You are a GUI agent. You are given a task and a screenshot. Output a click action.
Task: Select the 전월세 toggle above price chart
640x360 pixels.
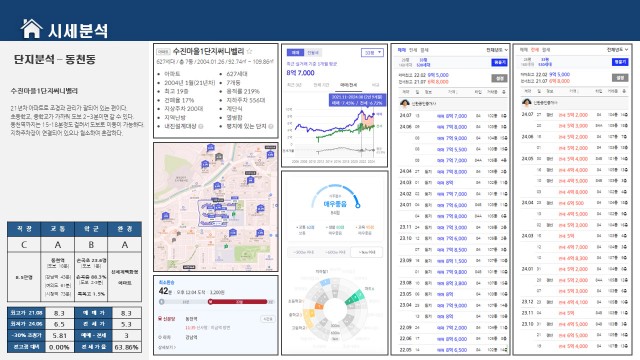click(313, 53)
